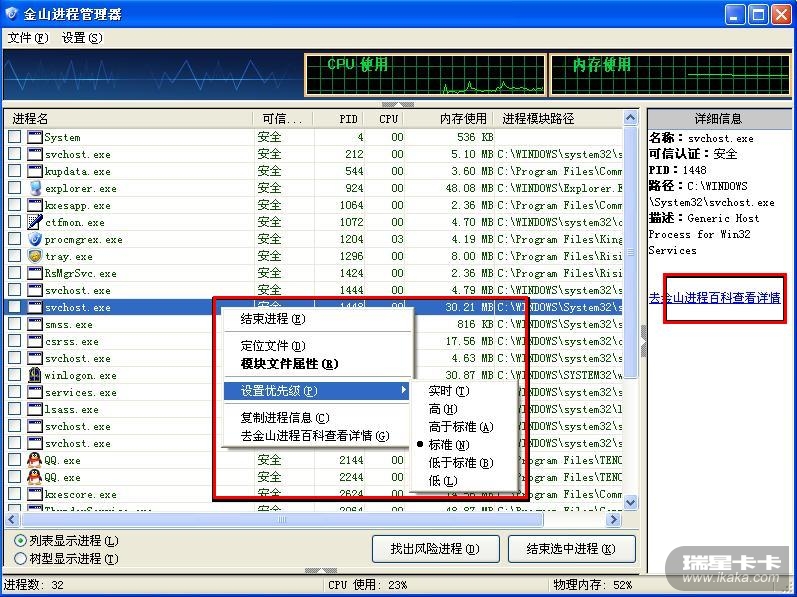Open 去金山进程百科查看详情 link in details panel
Image resolution: width=797 pixels, height=597 pixels.
tap(715, 298)
